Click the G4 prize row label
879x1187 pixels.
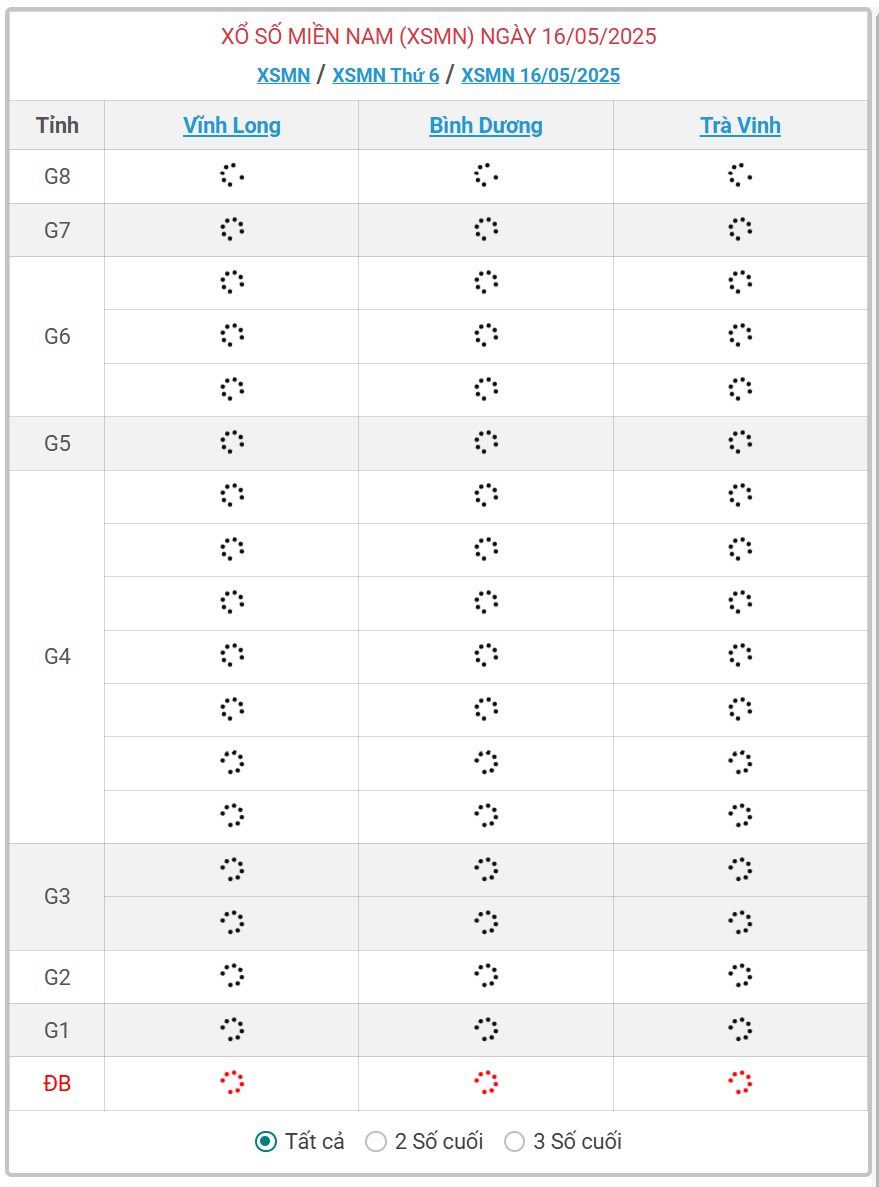point(57,657)
